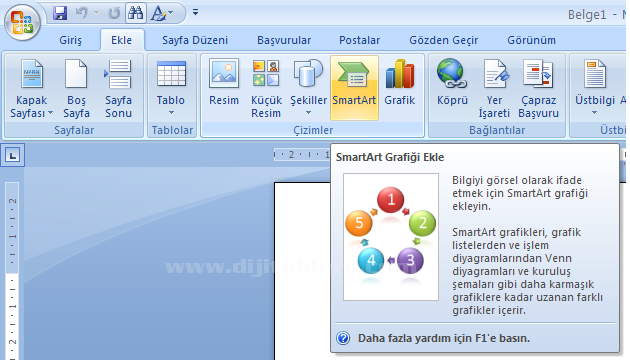
Task: Save the document with the floppy icon
Action: (x=60, y=13)
